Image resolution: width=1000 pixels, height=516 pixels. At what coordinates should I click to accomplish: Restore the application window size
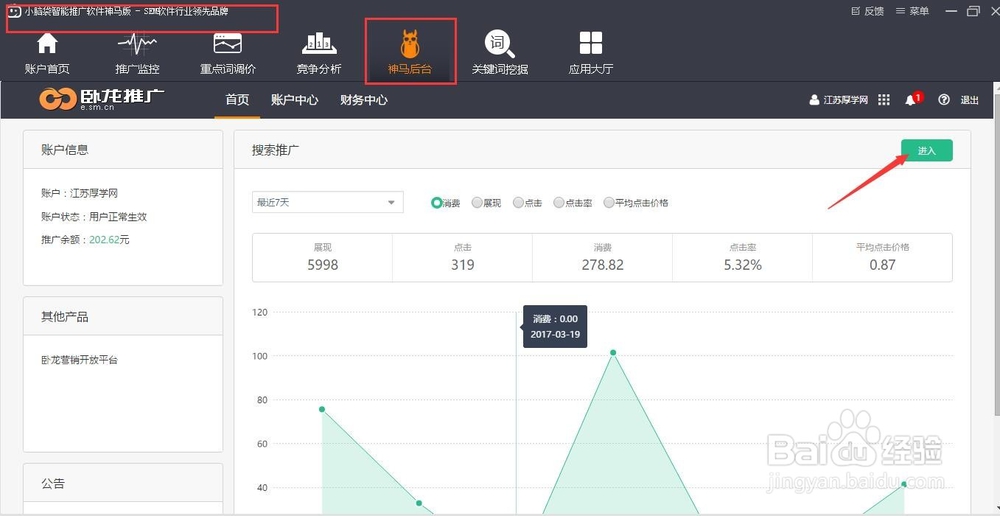click(x=973, y=11)
